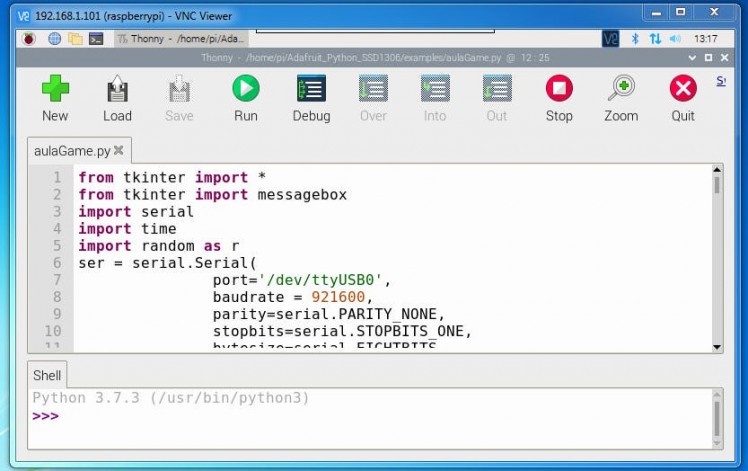Click the baudrate value 921600
Viewport: 748px width, 471px height.
click(338, 297)
